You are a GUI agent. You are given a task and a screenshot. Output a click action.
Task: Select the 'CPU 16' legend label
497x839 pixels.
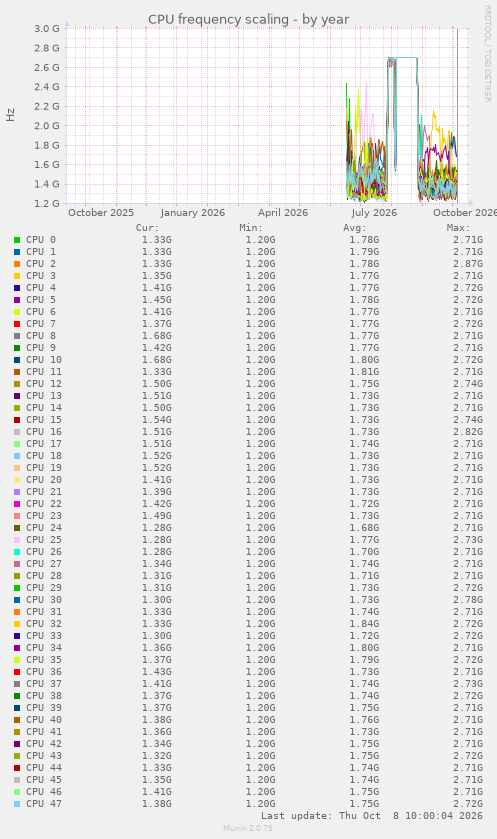click(x=44, y=432)
